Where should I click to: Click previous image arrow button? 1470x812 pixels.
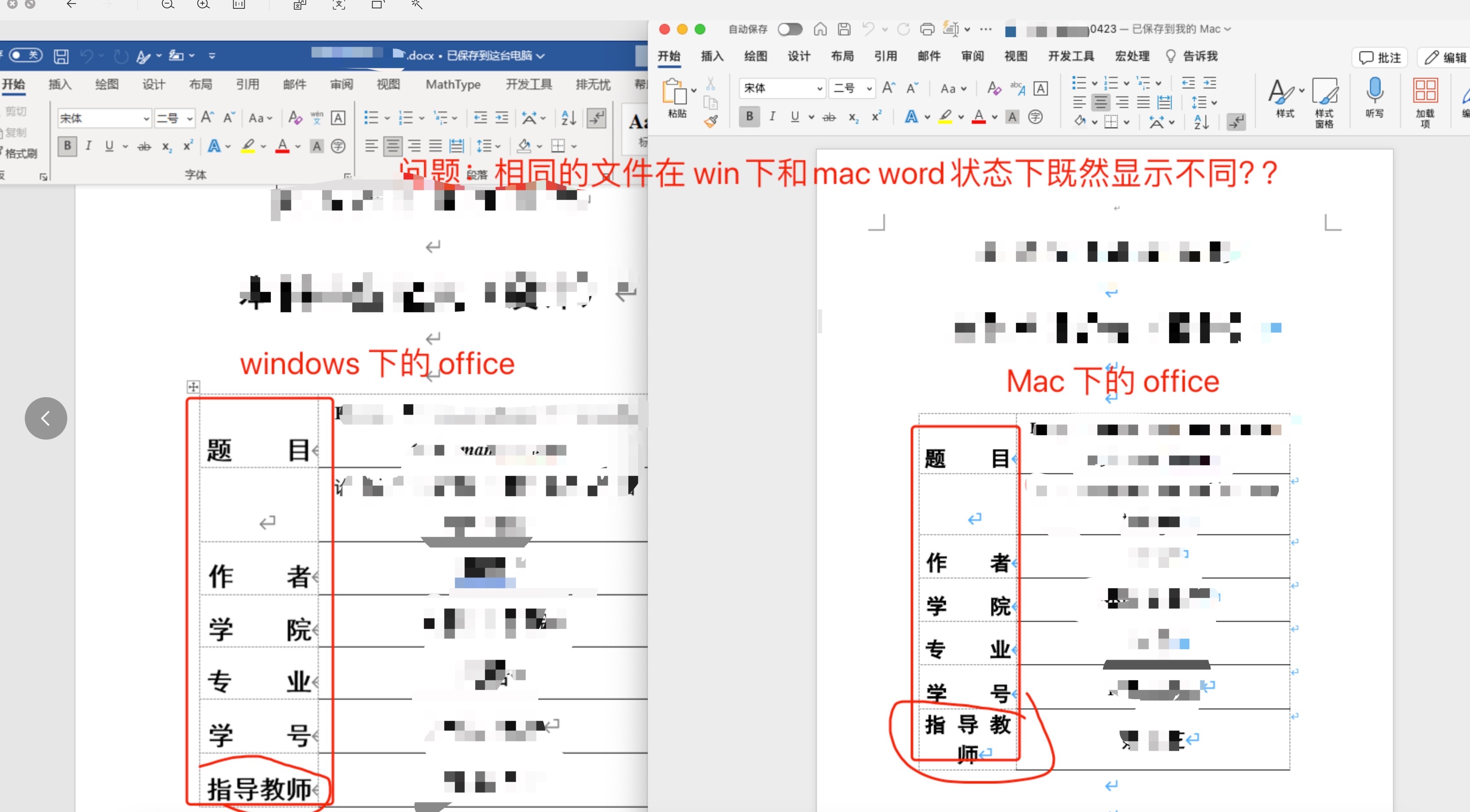point(46,418)
